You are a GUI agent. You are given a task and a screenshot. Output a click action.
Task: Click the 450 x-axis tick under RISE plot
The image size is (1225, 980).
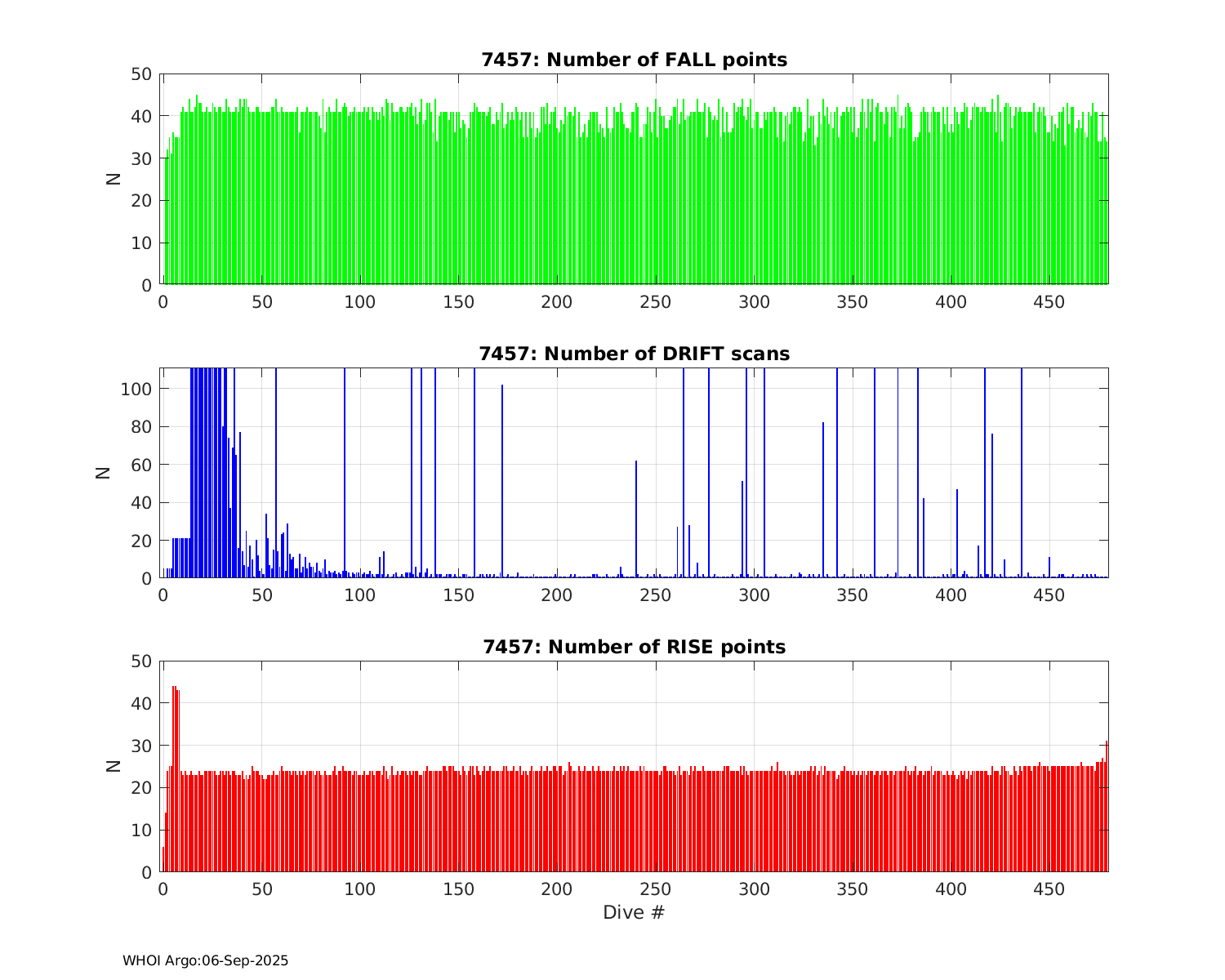click(x=1049, y=889)
